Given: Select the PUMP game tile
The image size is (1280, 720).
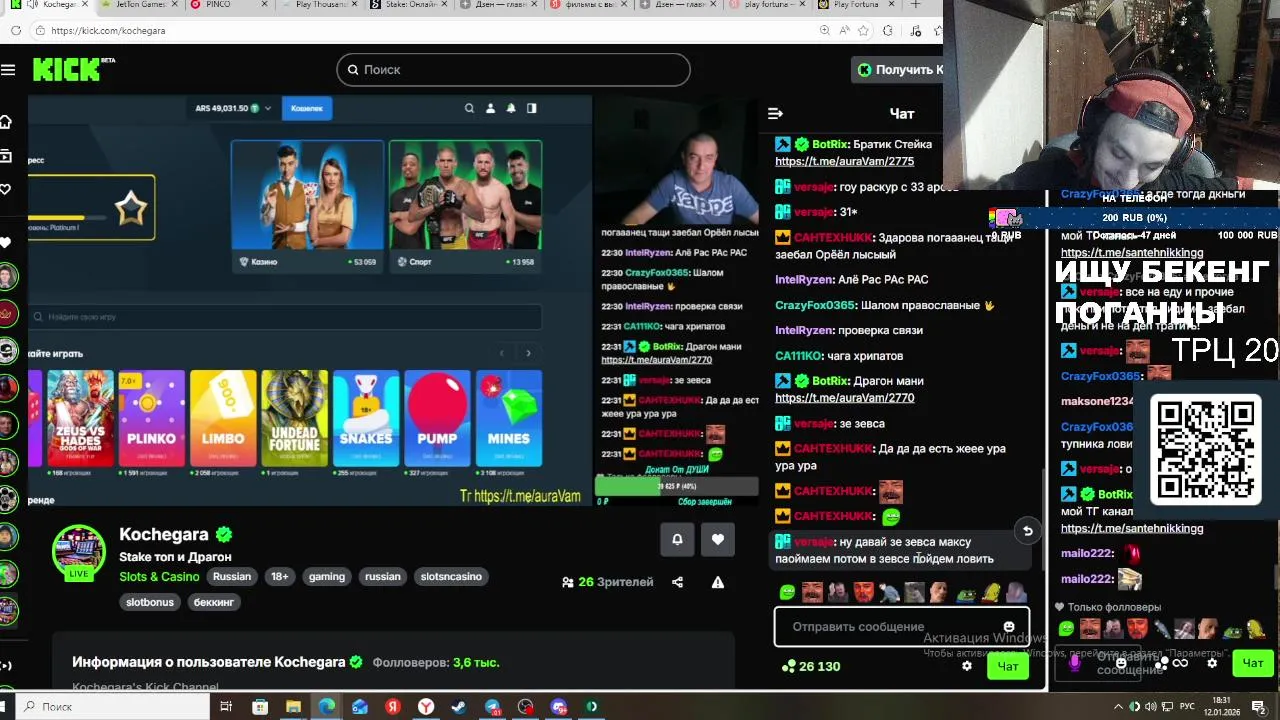Looking at the screenshot, I should (437, 419).
